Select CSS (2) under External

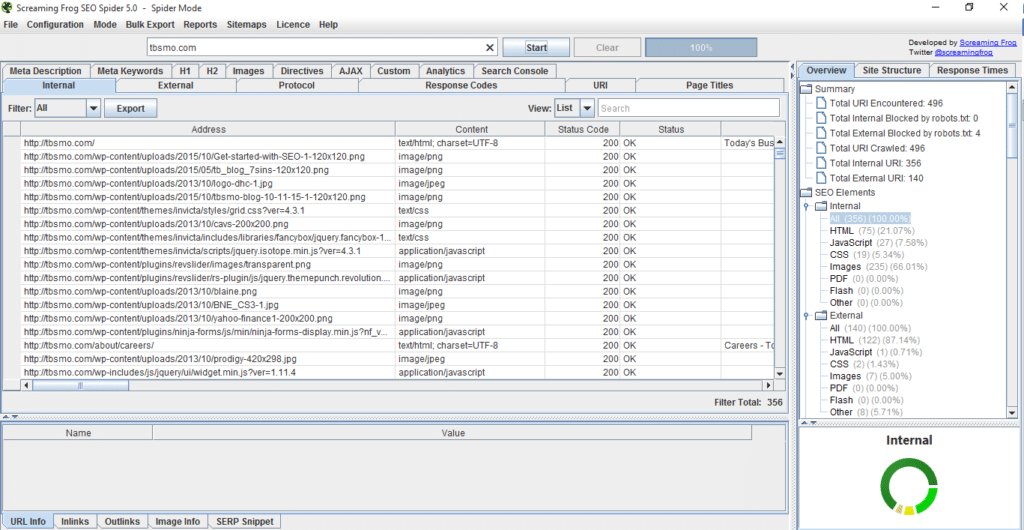pos(865,365)
